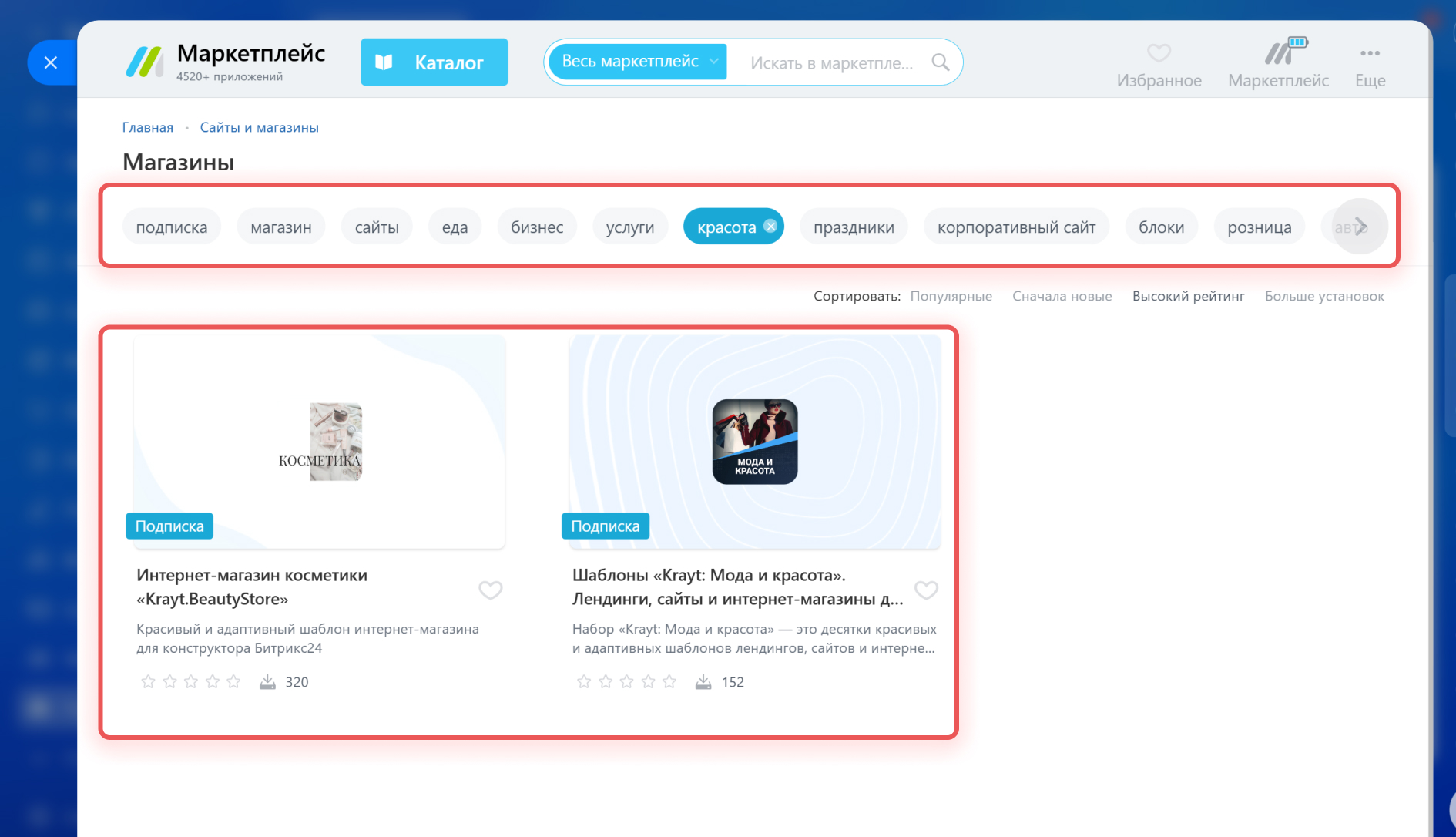
Task: Sort by Популярные
Action: tap(951, 296)
